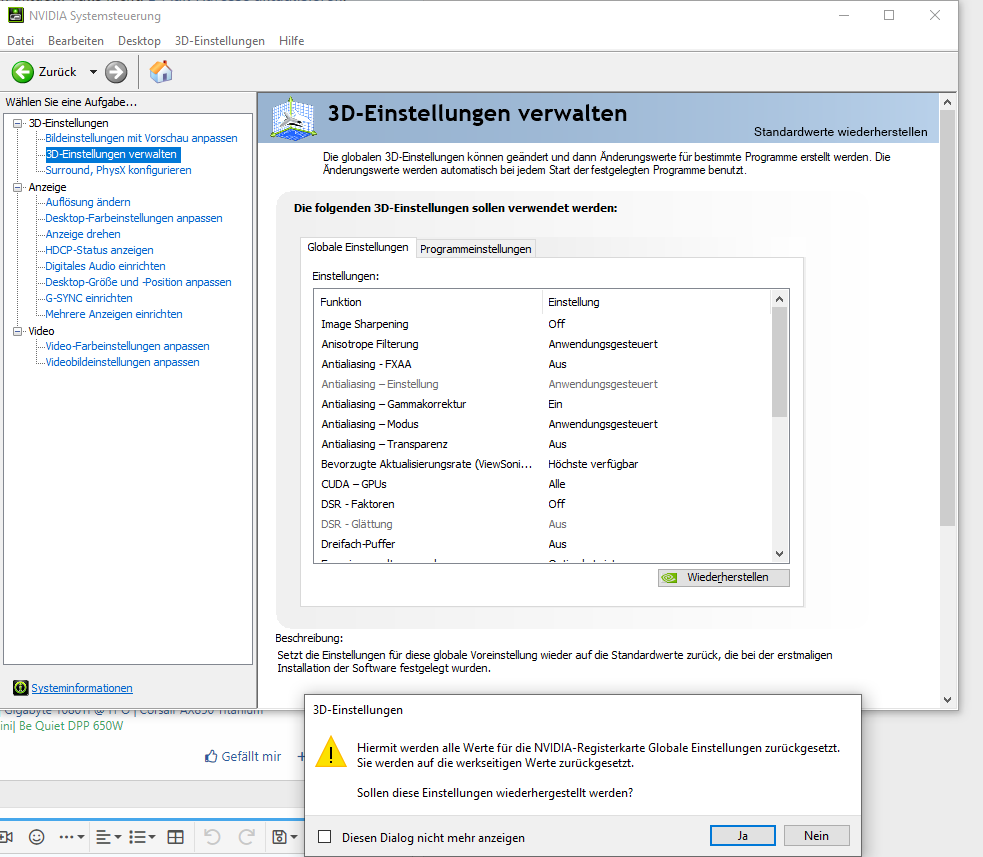
Task: Open the back history dropdown arrow
Action: tap(93, 72)
